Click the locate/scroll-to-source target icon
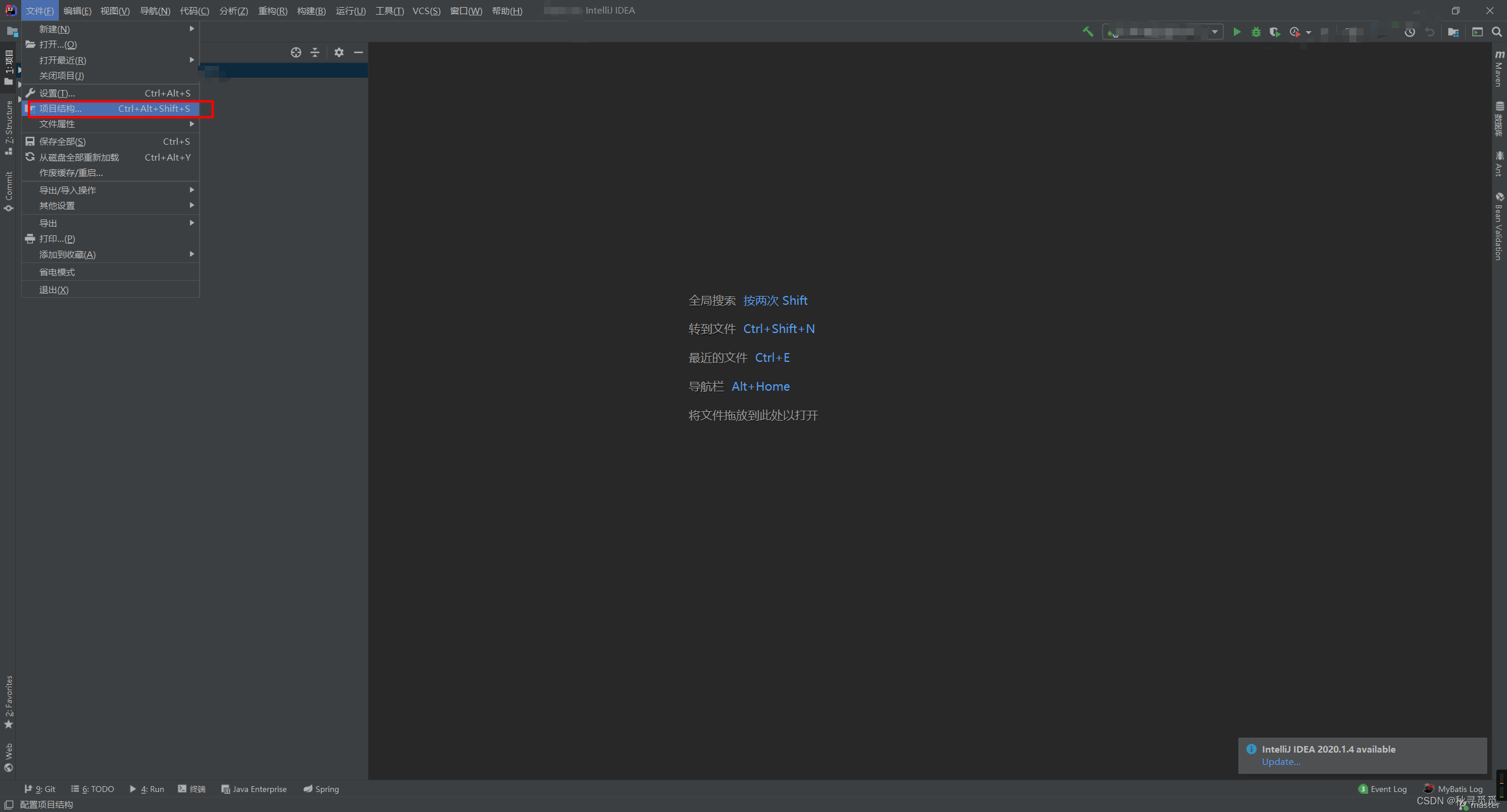1507x812 pixels. [x=296, y=52]
